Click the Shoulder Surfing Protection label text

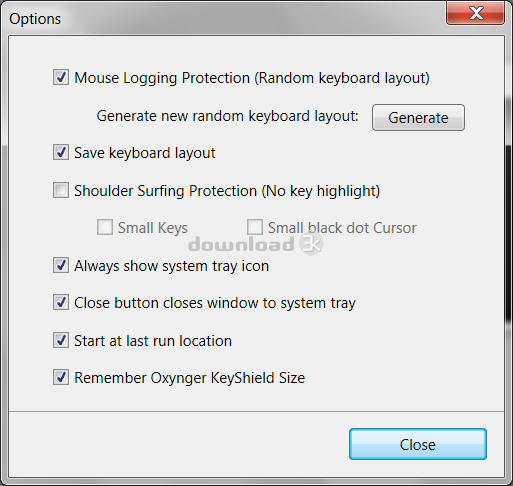(x=227, y=191)
